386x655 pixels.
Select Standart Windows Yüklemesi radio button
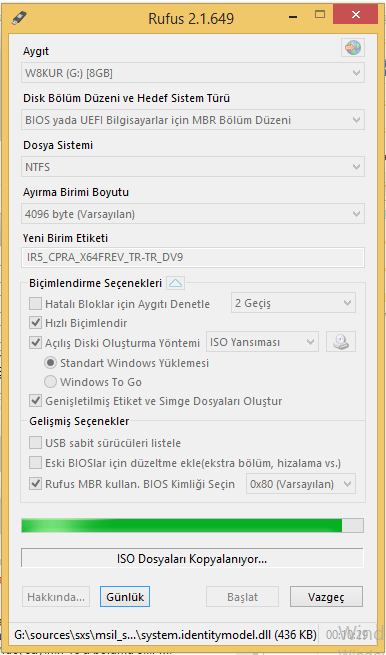51,363
